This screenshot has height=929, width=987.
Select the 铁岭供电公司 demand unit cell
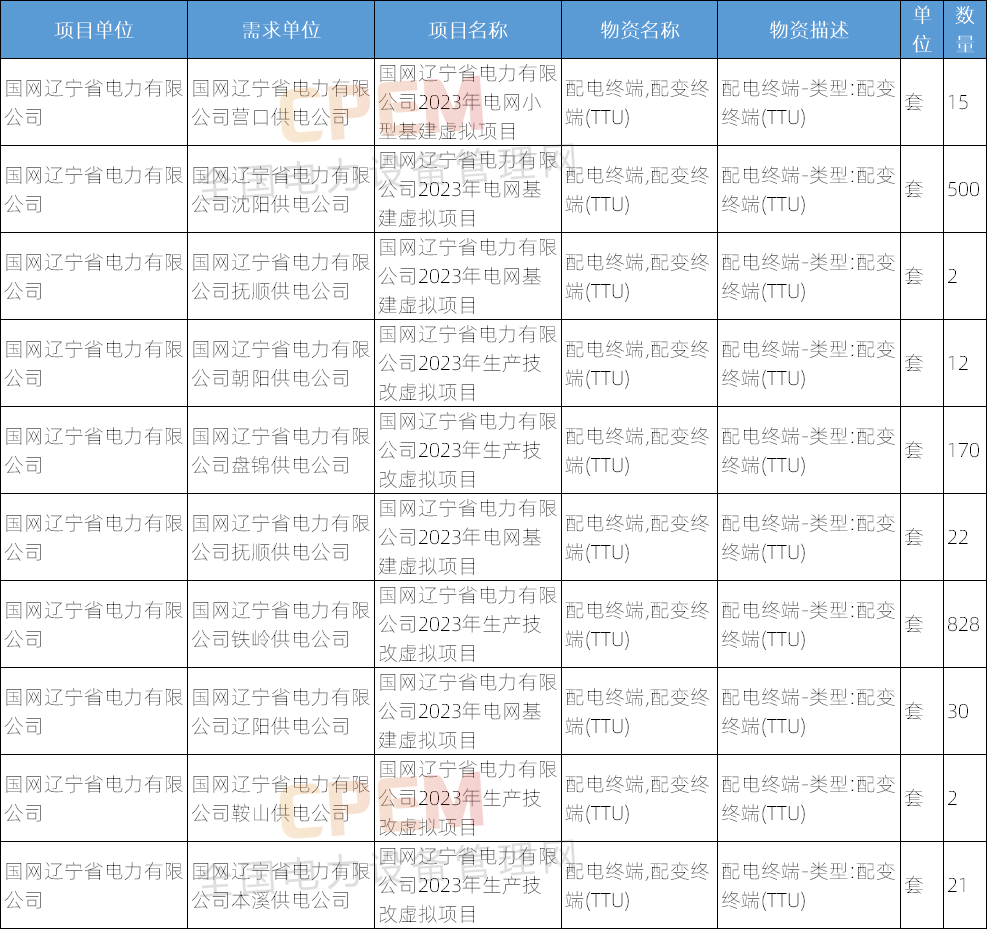coord(280,625)
